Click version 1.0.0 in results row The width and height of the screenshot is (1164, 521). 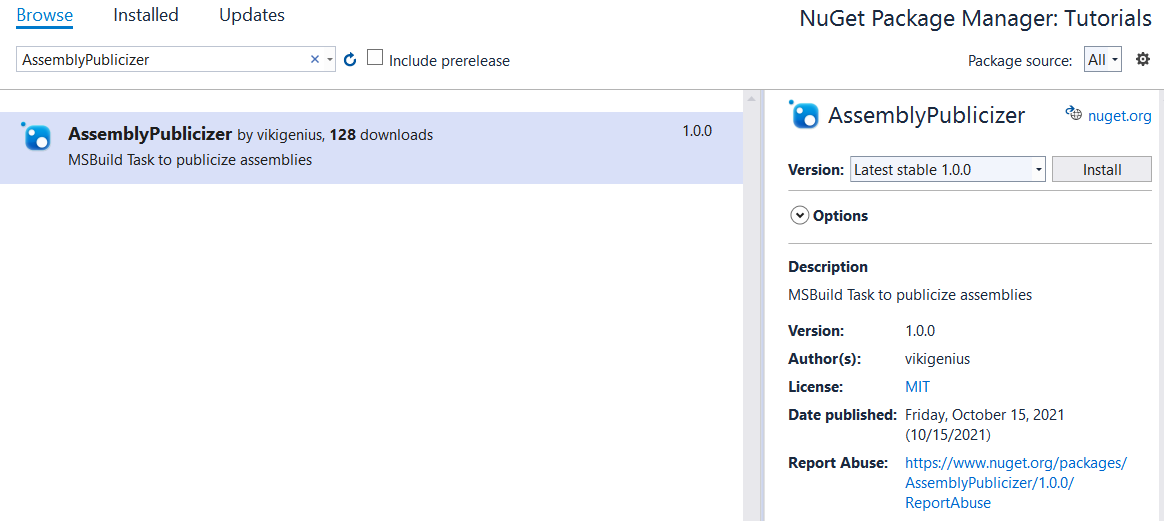coord(697,131)
